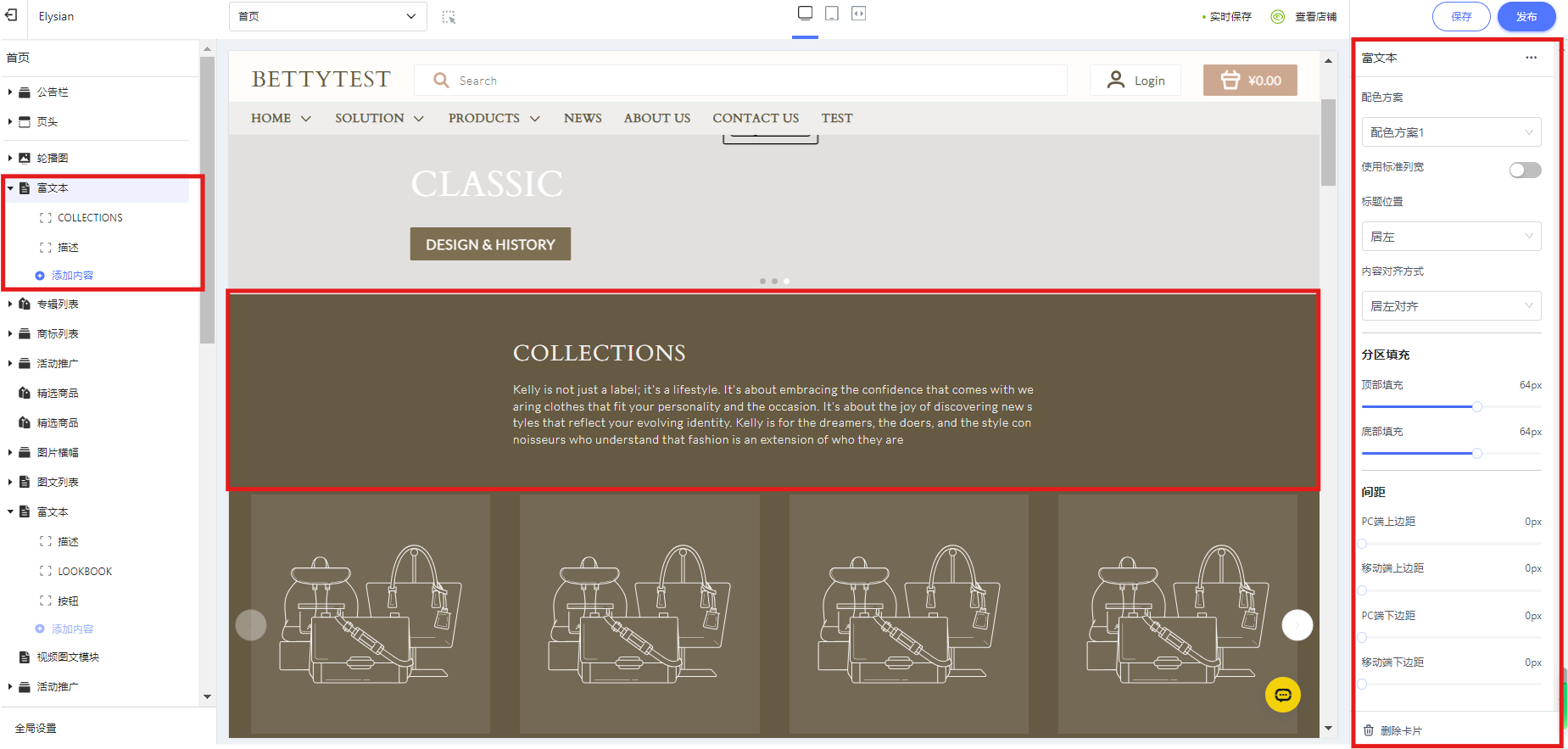Click 添加内容 under the selected 富文本 section
1568x749 pixels.
[x=72, y=276]
